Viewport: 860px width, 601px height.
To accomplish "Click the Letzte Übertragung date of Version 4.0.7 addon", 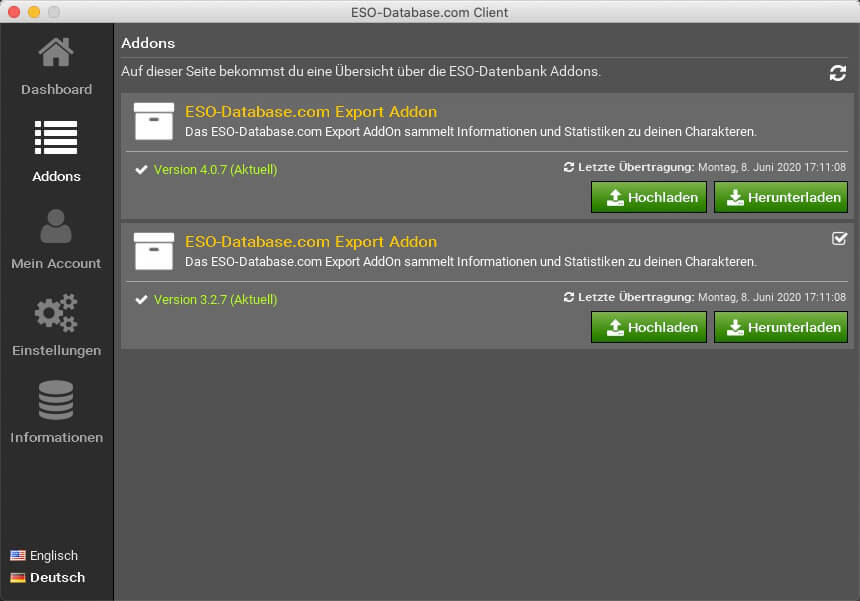I will [x=772, y=167].
